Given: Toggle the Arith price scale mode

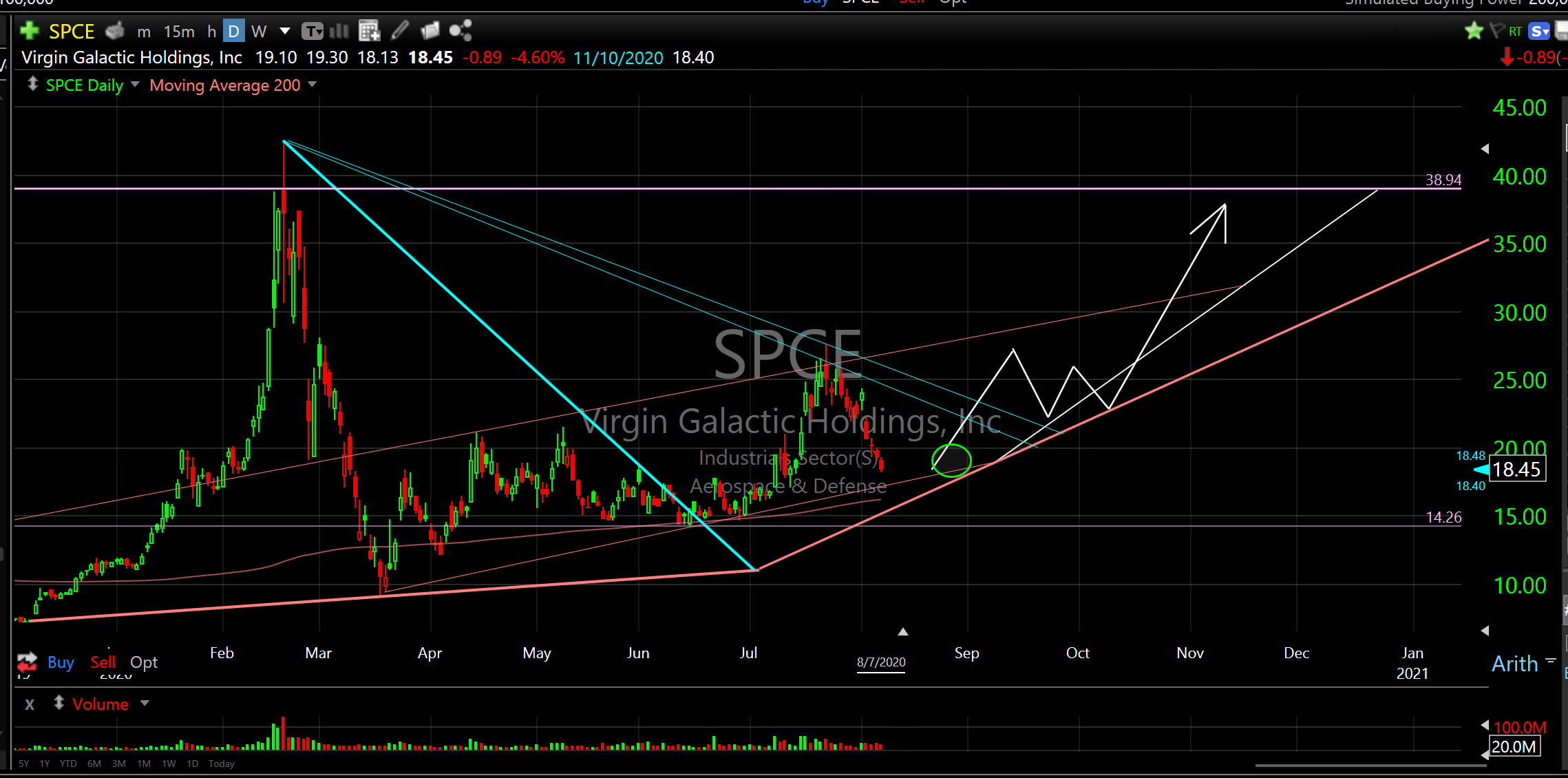Looking at the screenshot, I should 1514,664.
